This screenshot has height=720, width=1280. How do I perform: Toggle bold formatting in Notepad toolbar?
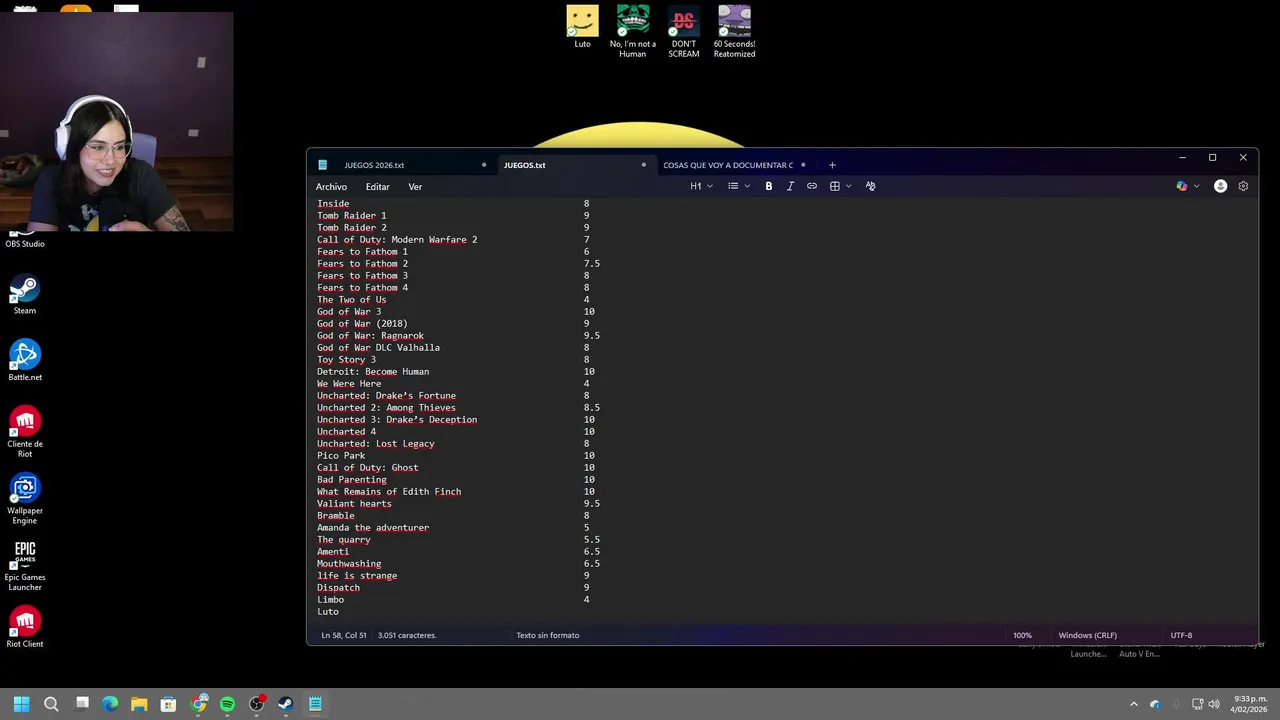click(768, 186)
